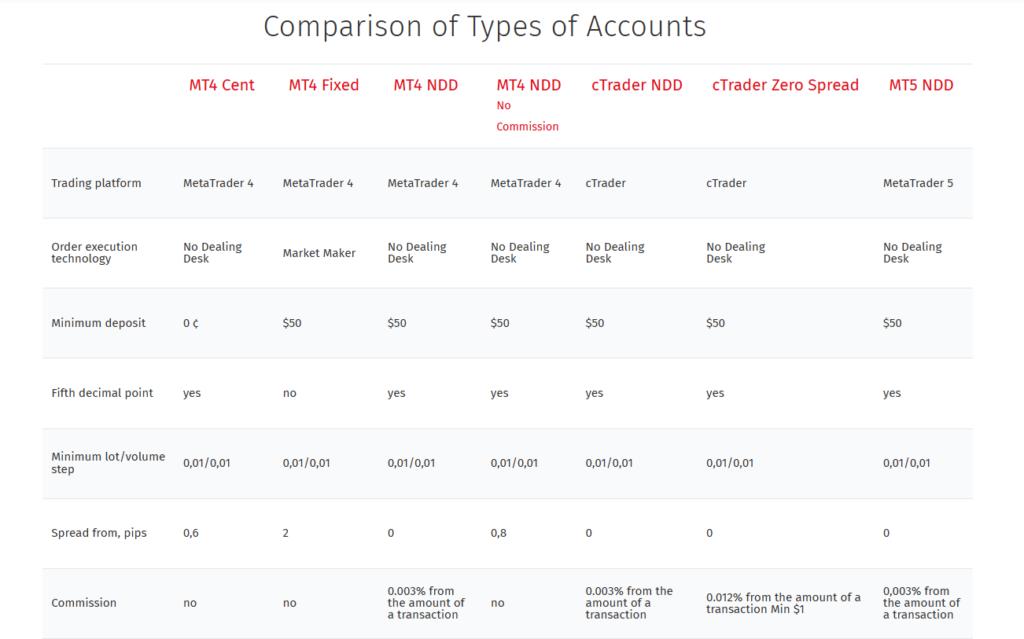
Task: Click '0.003% from the amount' commission under cTrader NDD
Action: (629, 602)
